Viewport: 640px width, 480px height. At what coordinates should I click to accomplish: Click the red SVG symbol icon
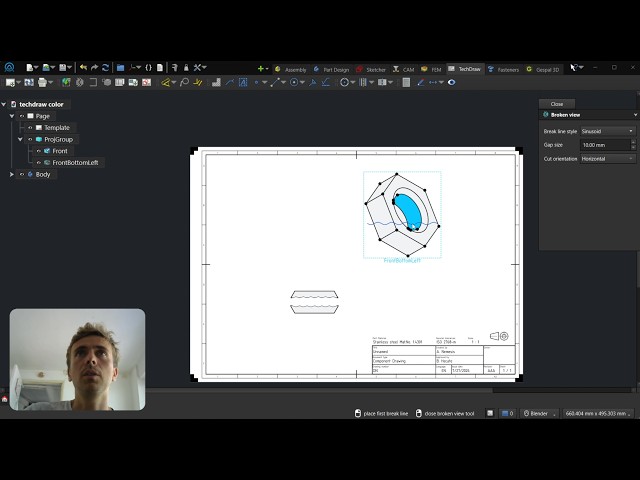tap(147, 82)
